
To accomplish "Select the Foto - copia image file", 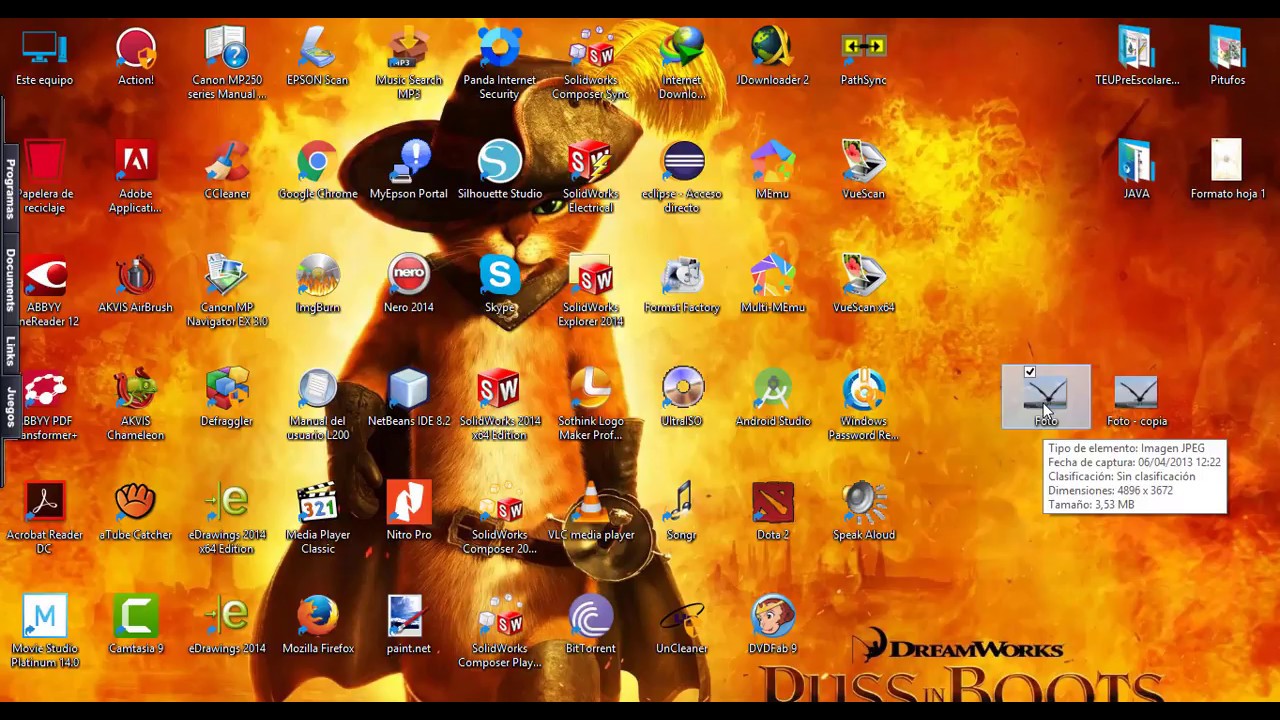I will pos(1137,393).
